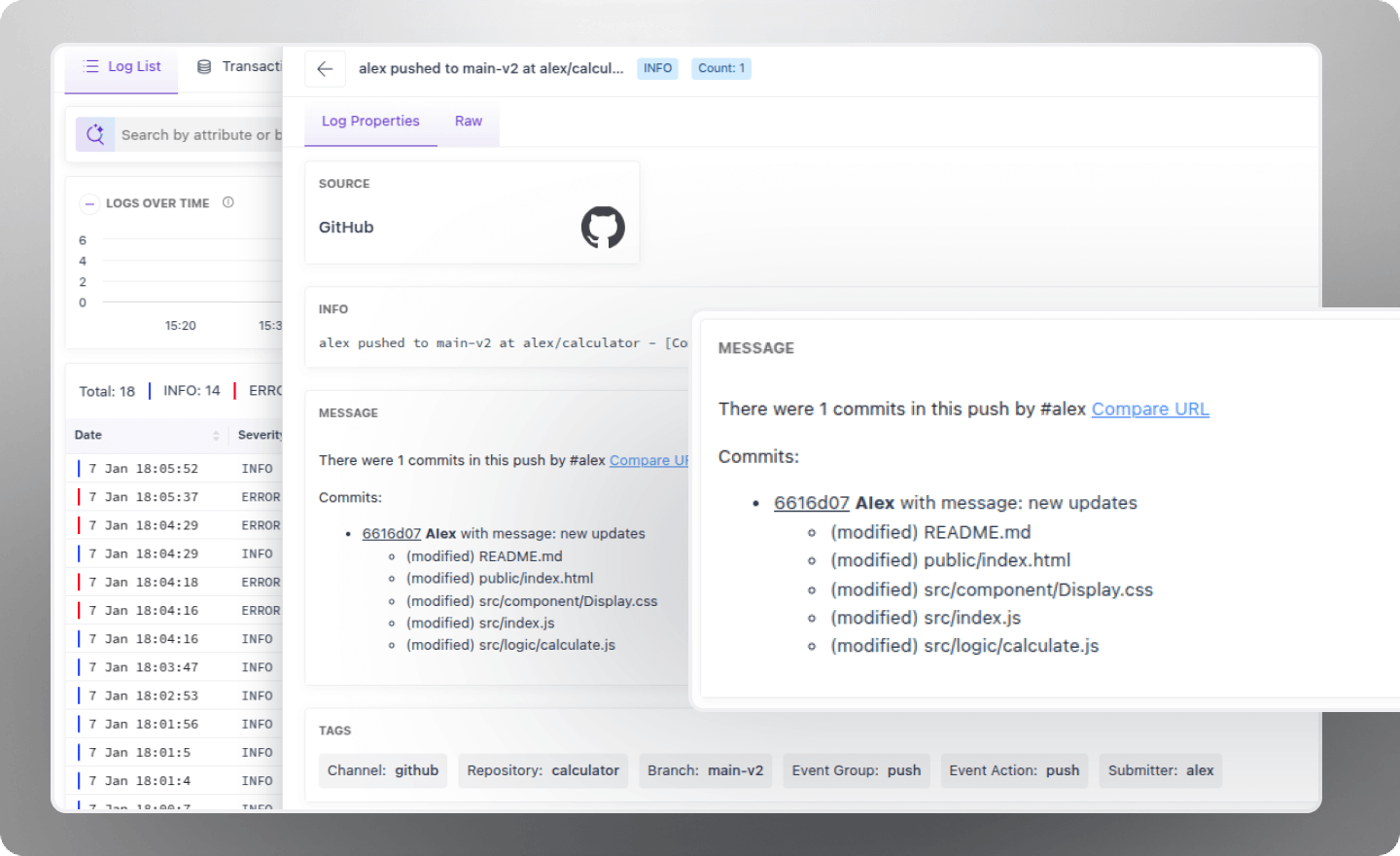Sort by Date column arrows

(216, 435)
